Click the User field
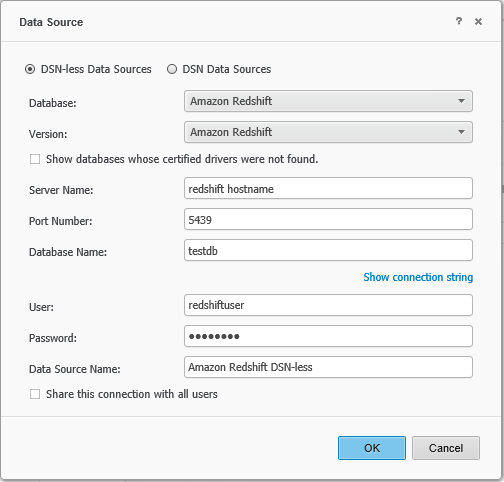Screen dimensions: 504x482 pos(328,305)
